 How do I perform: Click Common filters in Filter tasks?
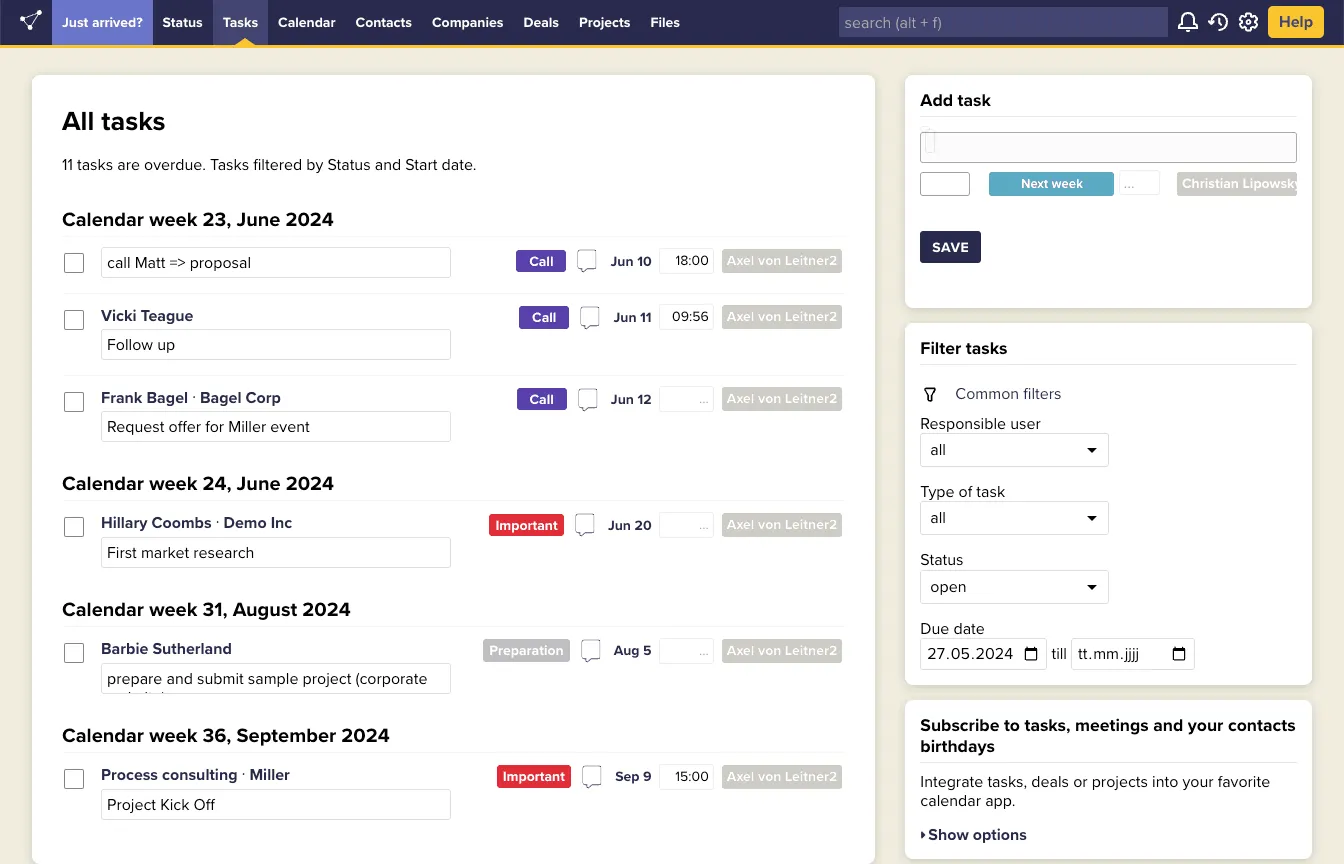point(1008,394)
